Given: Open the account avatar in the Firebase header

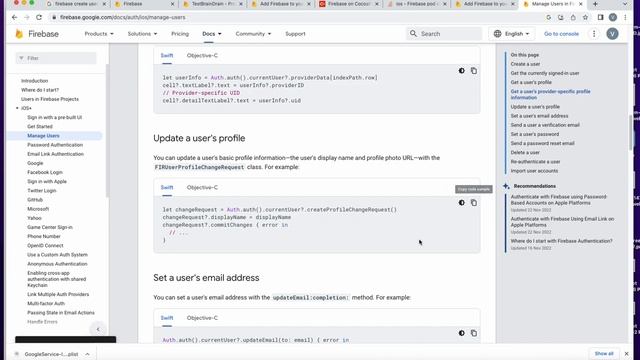Looking at the screenshot, I should pos(612,34).
